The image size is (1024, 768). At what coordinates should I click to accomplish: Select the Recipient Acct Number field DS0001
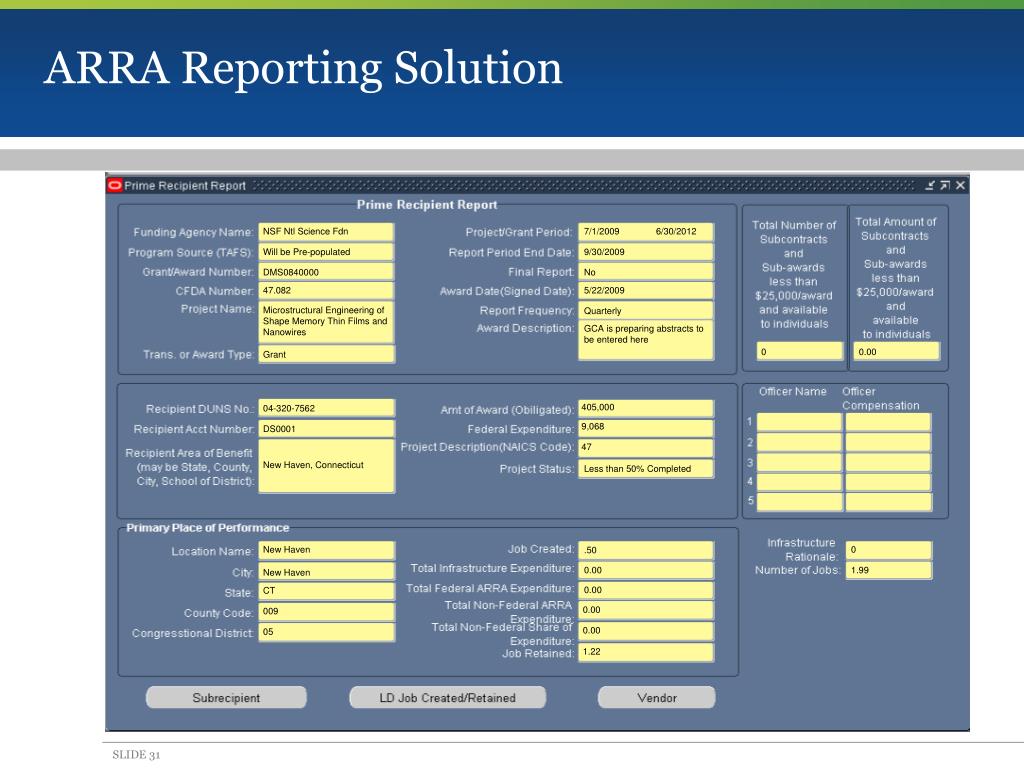tap(327, 429)
